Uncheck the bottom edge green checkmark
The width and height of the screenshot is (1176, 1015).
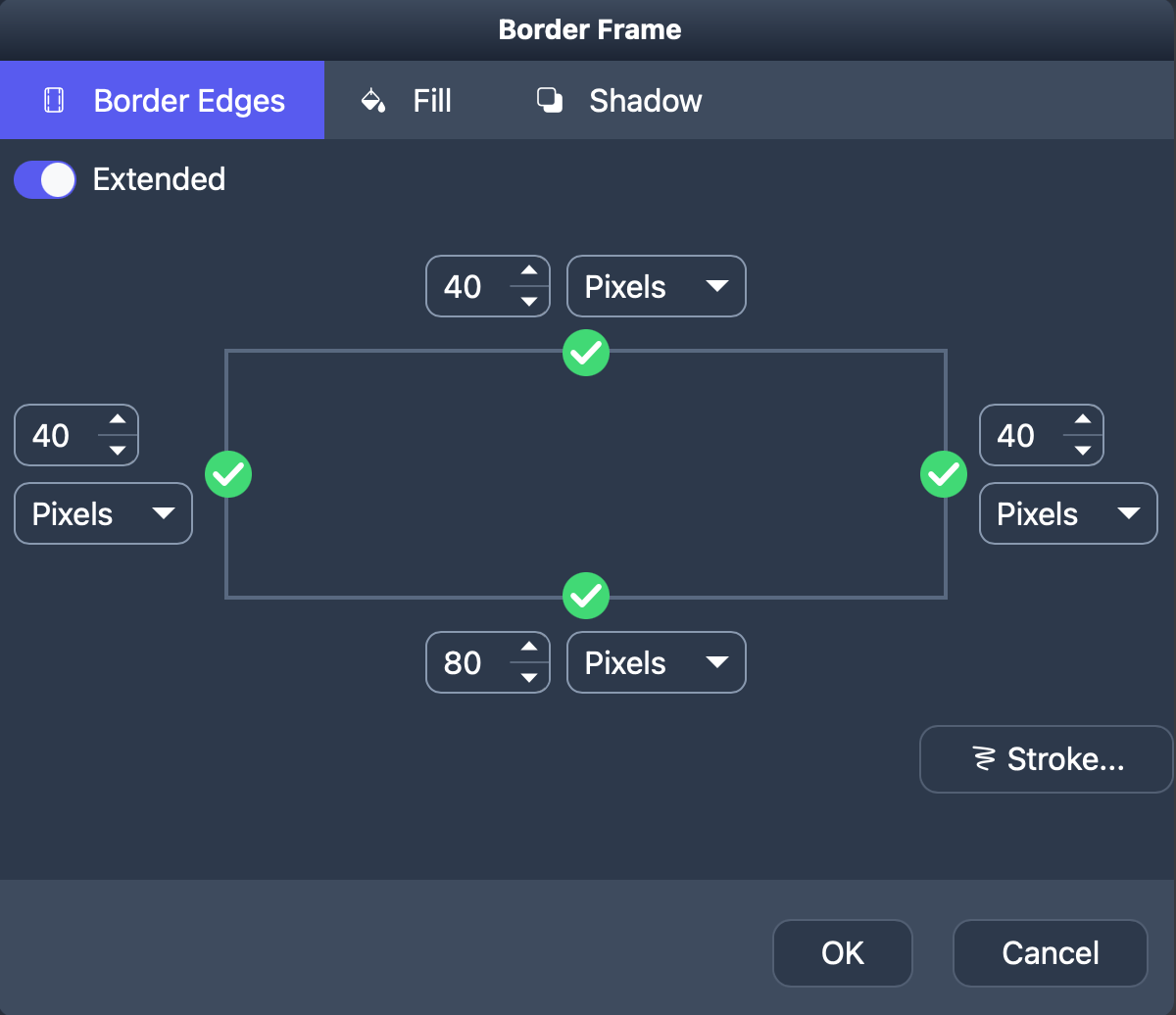pos(586,595)
